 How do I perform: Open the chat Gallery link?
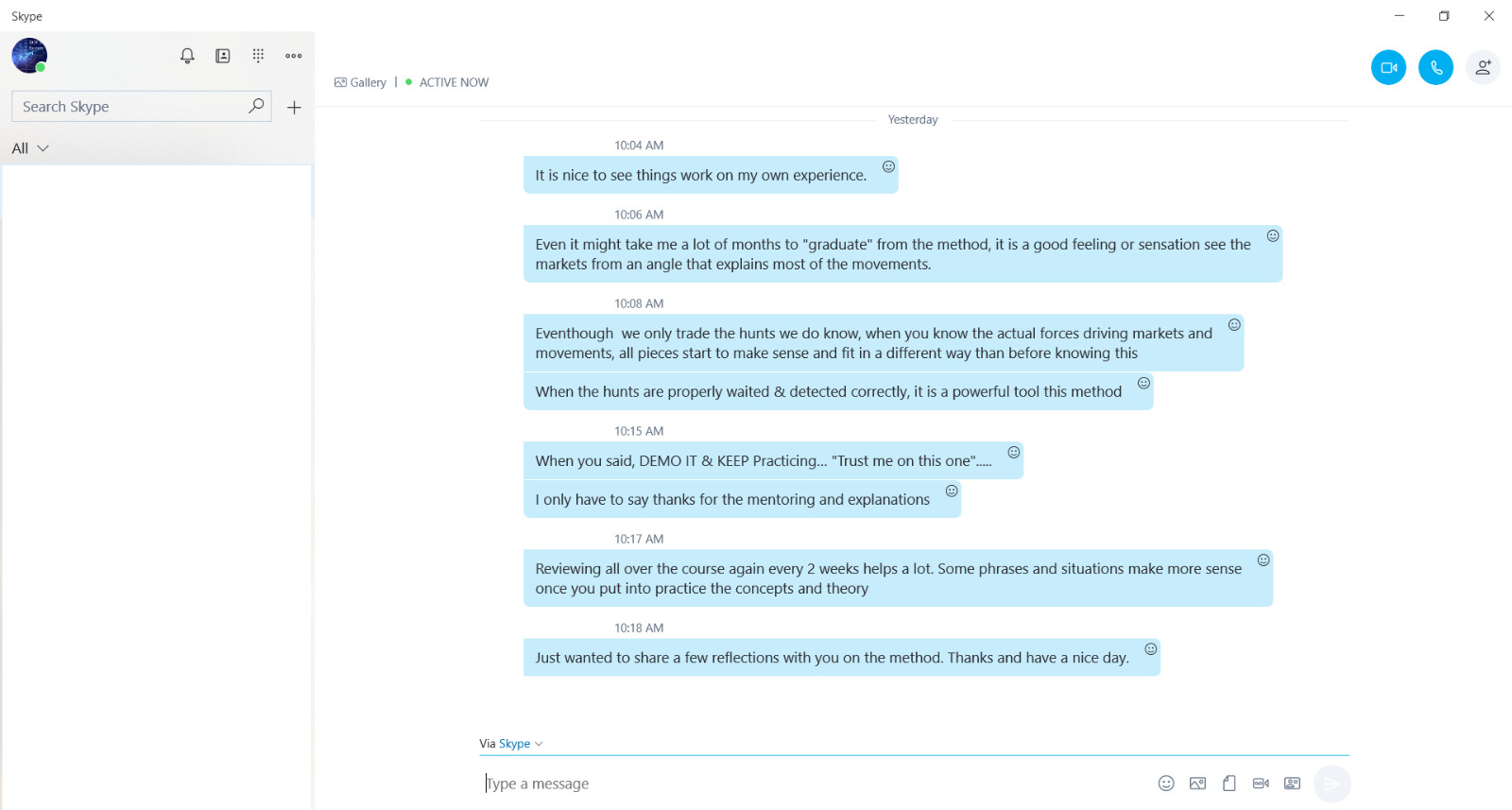click(360, 82)
